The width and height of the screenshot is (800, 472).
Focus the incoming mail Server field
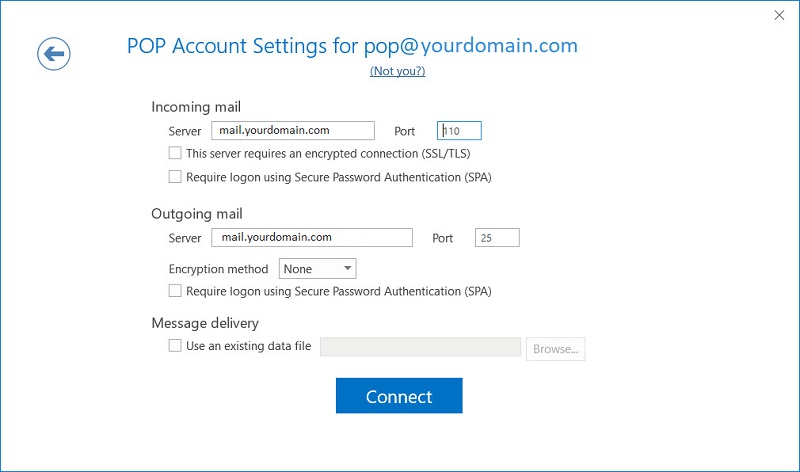pyautogui.click(x=292, y=130)
